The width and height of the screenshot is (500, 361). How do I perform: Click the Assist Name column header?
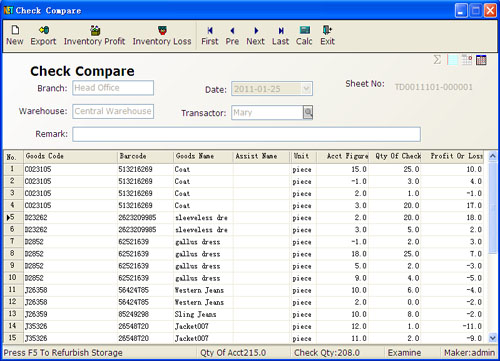(262, 156)
